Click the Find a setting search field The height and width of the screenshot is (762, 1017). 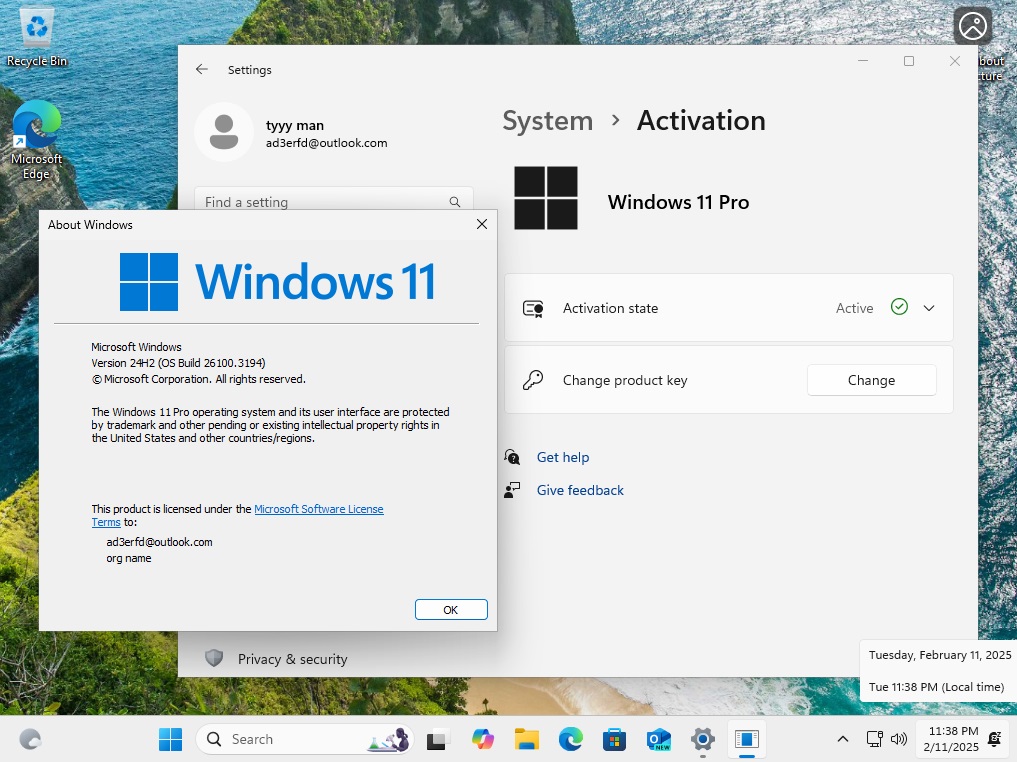pyautogui.click(x=333, y=200)
